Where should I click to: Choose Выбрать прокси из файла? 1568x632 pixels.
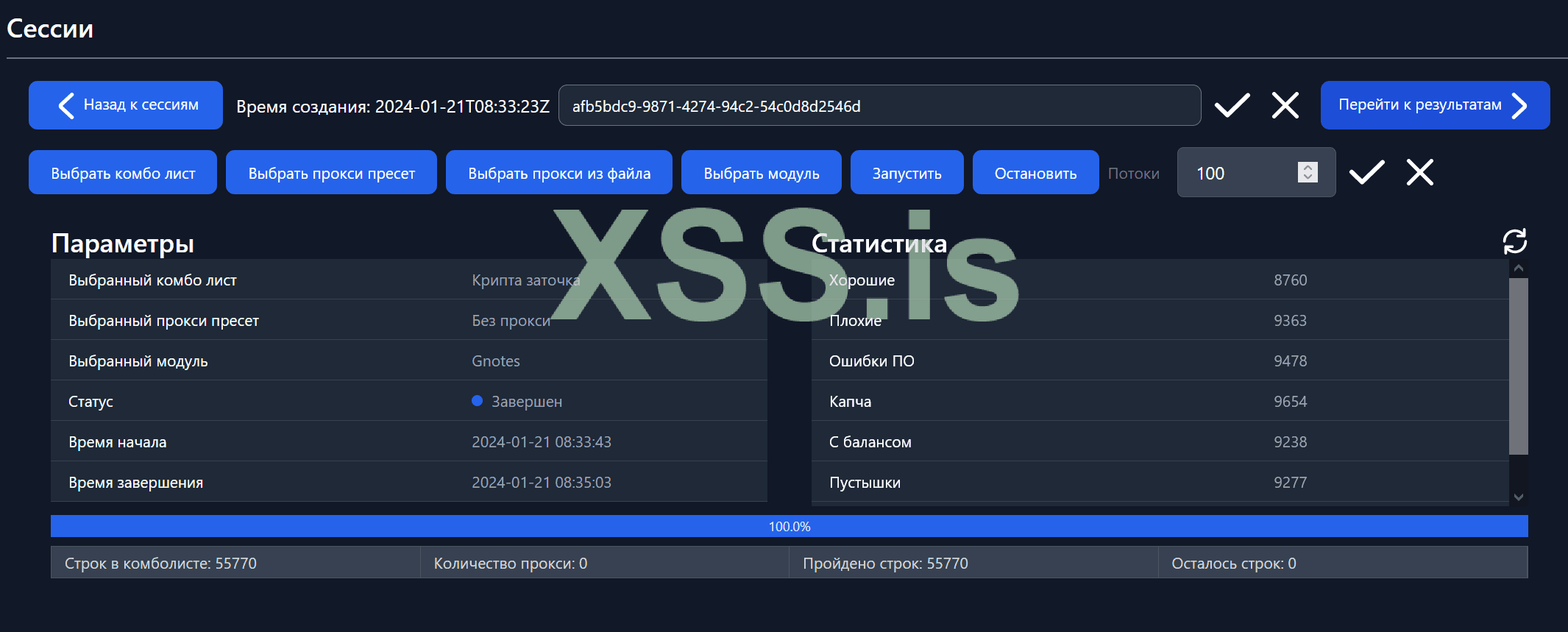click(x=559, y=172)
